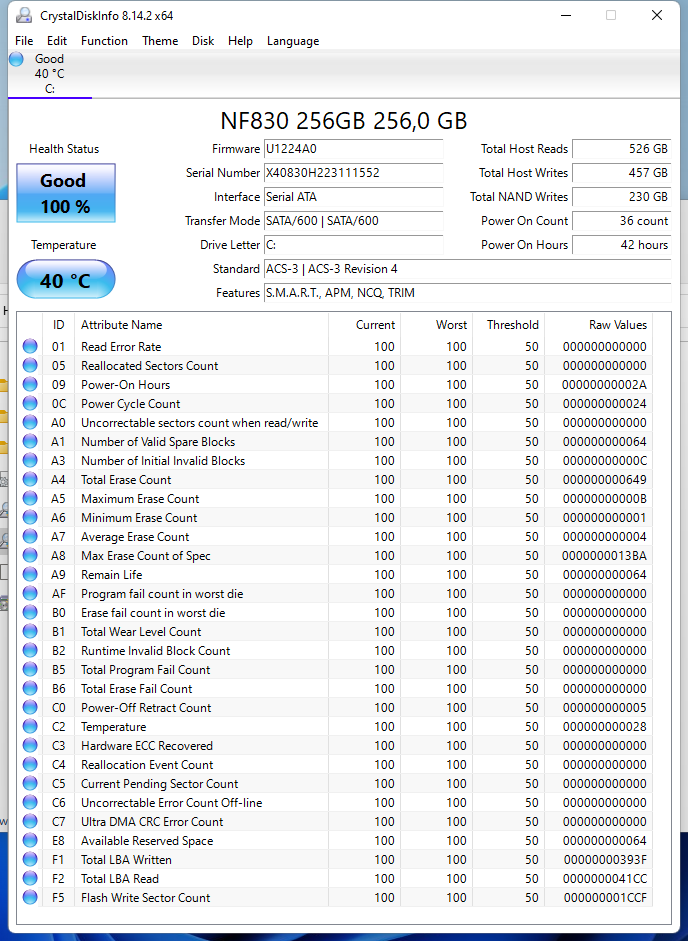This screenshot has width=688, height=941.
Task: Click the Serial Number field
Action: pos(354,173)
